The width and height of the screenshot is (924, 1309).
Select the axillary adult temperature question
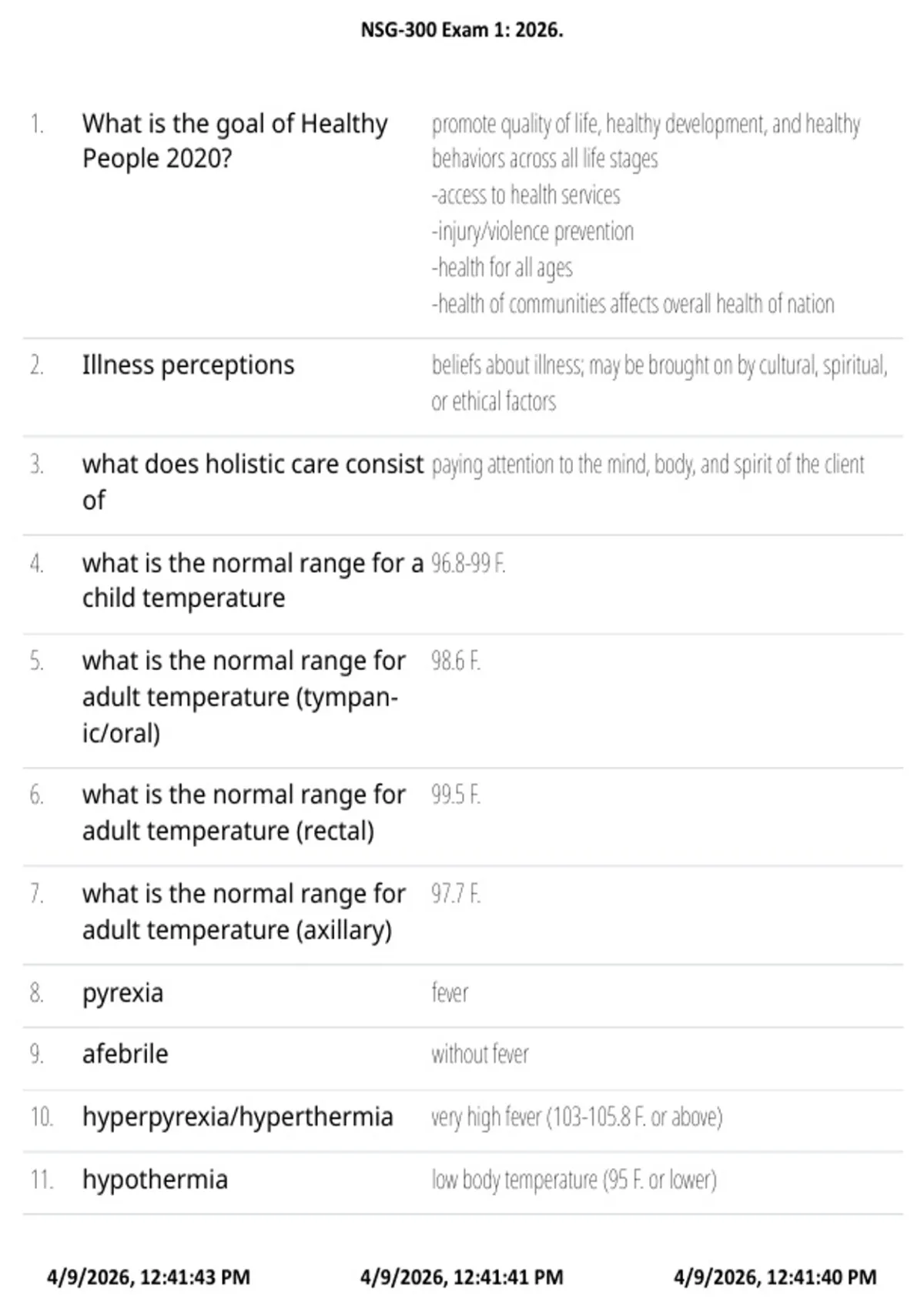tap(243, 912)
